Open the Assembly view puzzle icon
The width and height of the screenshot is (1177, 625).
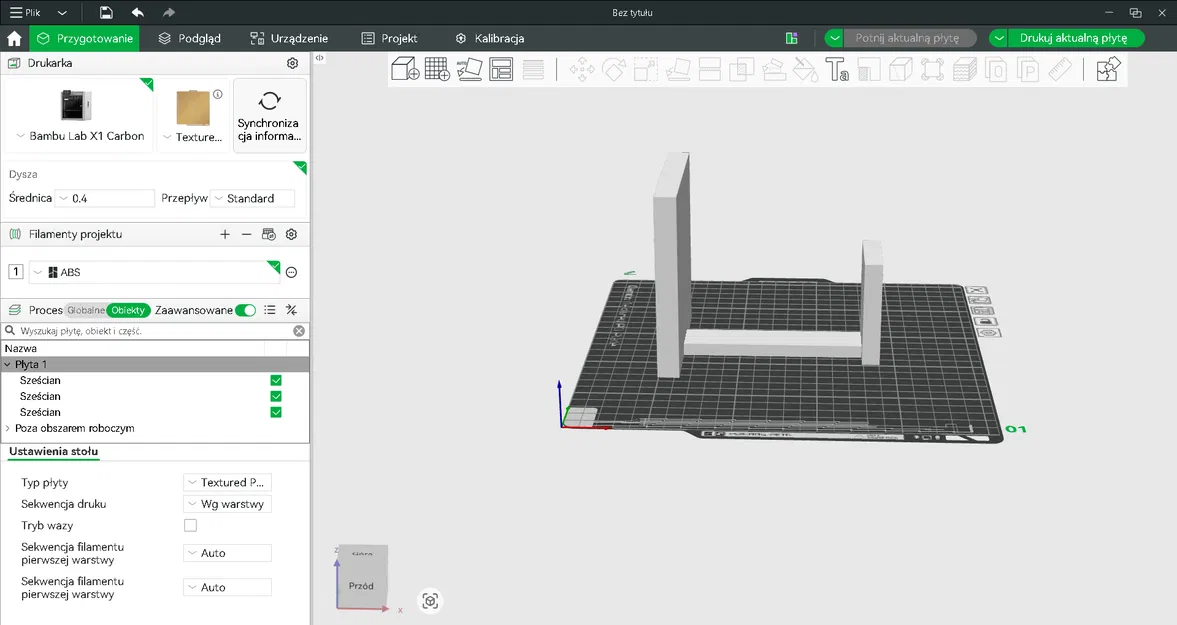click(1108, 70)
